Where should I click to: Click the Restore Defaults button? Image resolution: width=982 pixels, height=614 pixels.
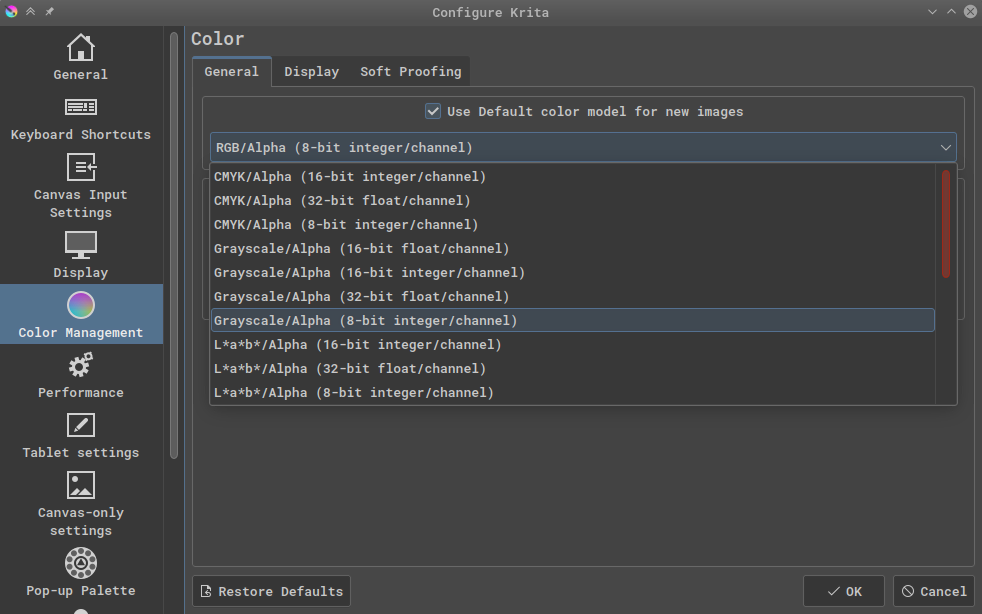click(x=271, y=591)
